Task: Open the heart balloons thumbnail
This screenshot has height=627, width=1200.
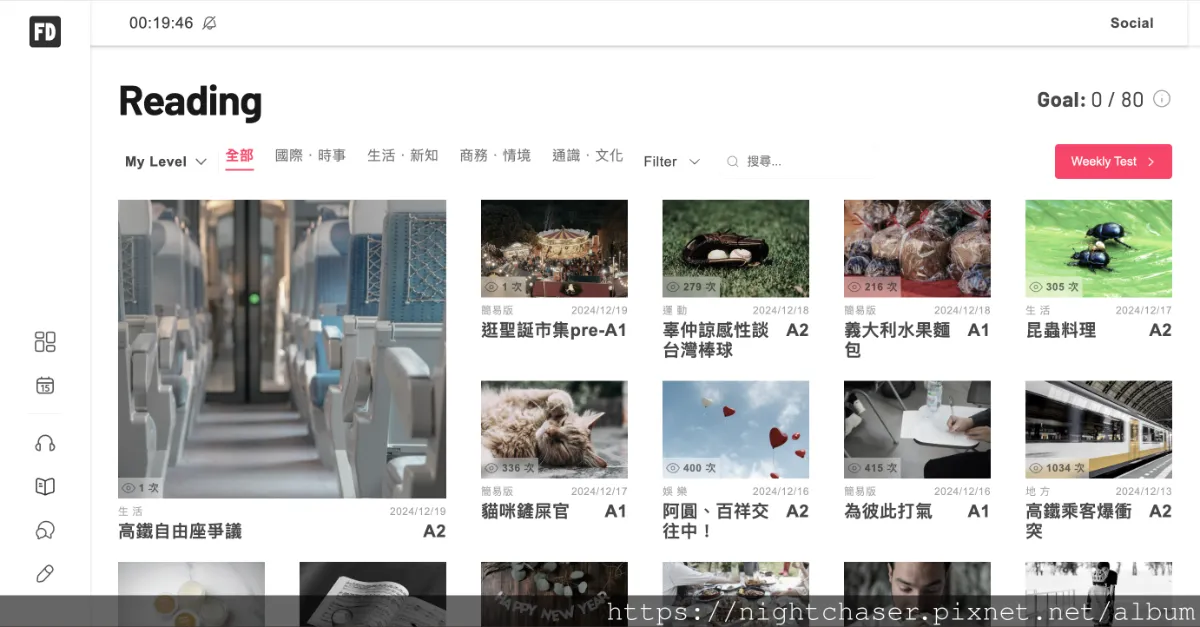Action: coord(736,429)
